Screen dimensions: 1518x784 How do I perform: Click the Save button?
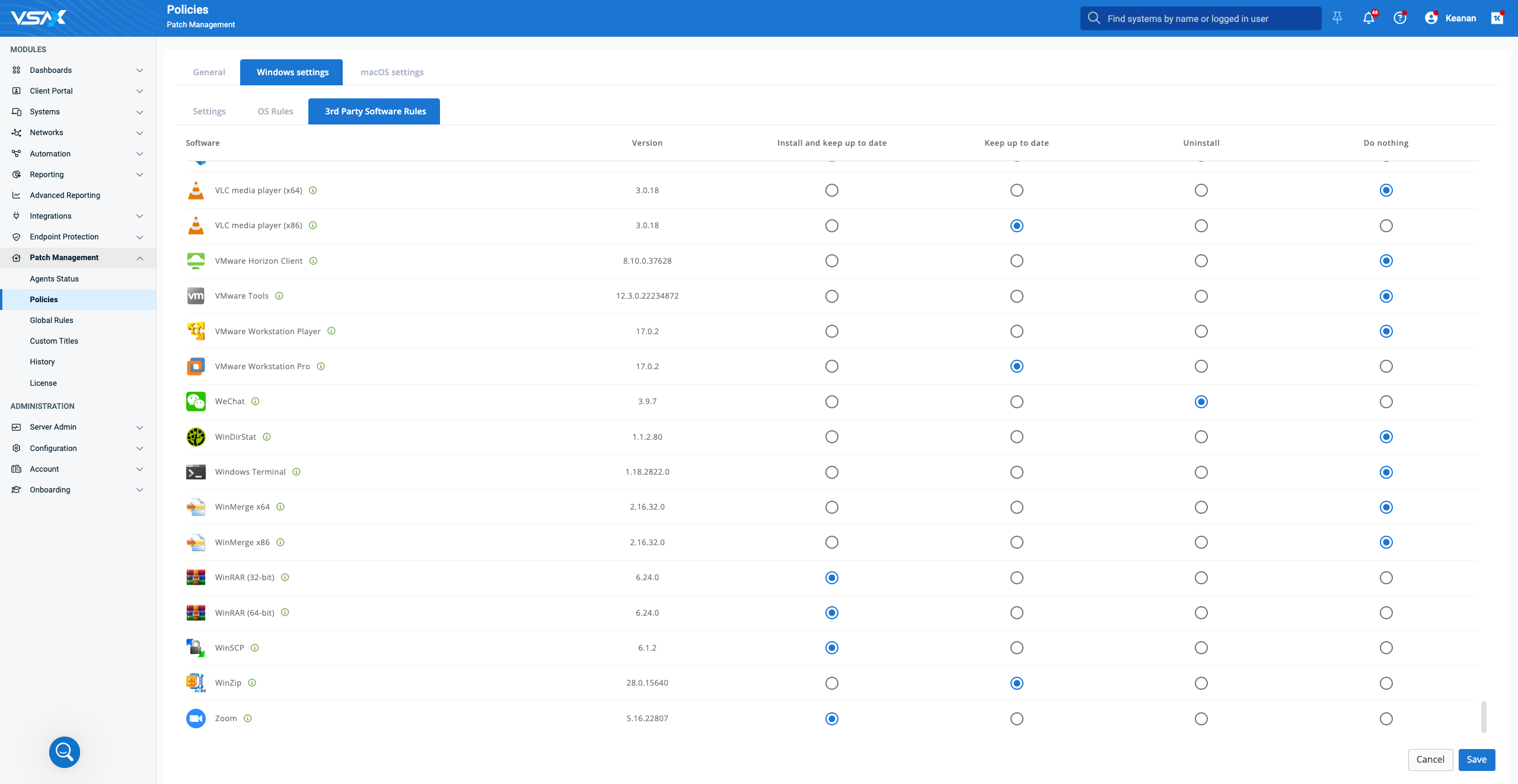[x=1476, y=759]
